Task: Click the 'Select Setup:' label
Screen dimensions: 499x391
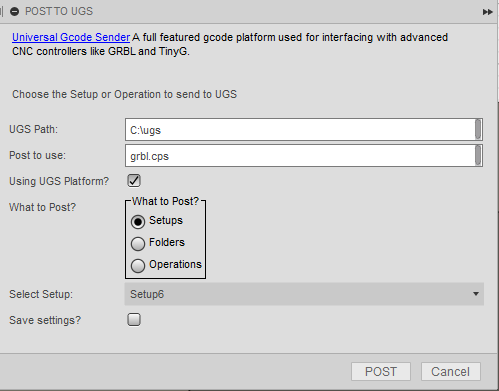Action: coord(41,294)
